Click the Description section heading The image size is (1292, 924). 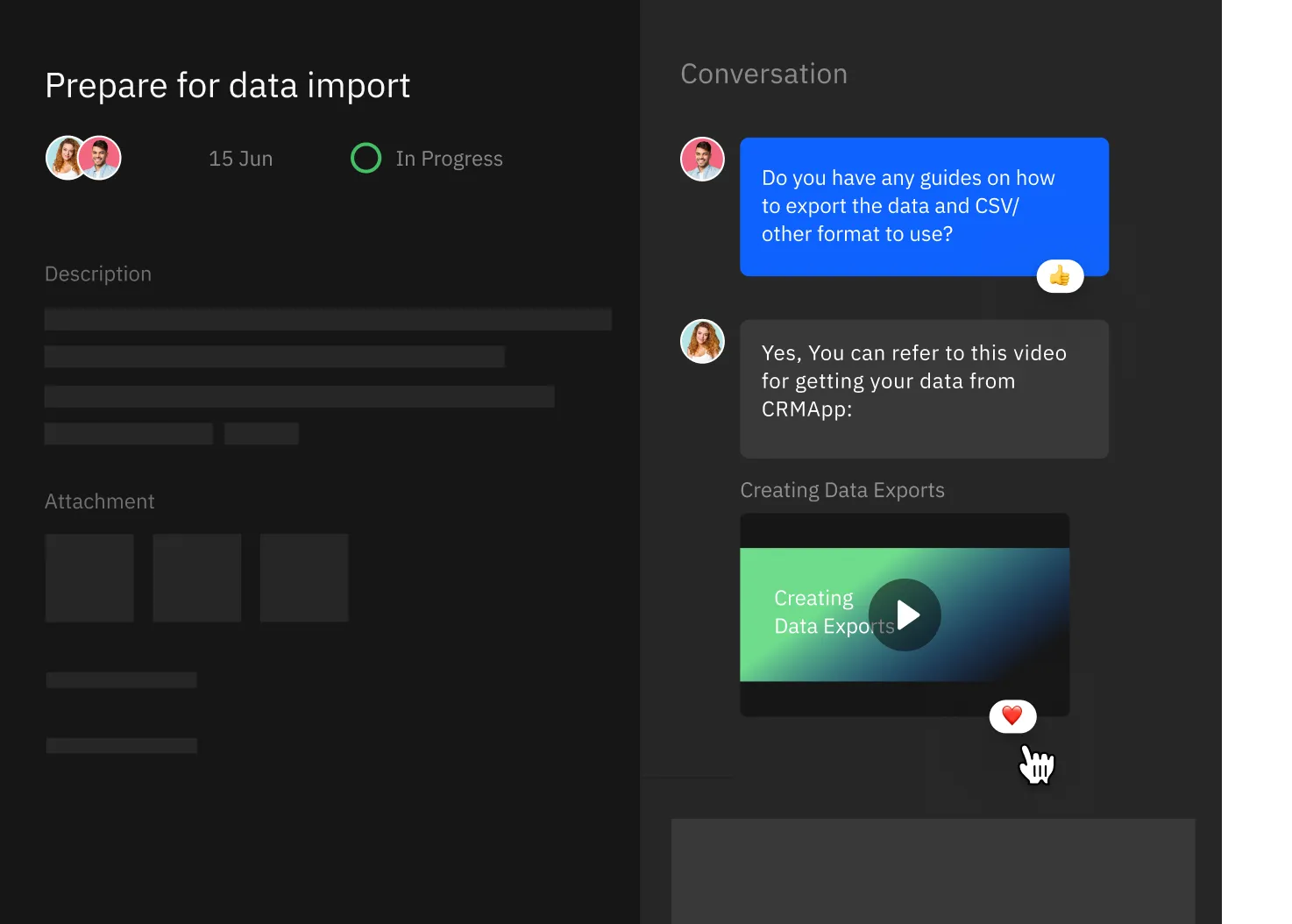coord(98,274)
